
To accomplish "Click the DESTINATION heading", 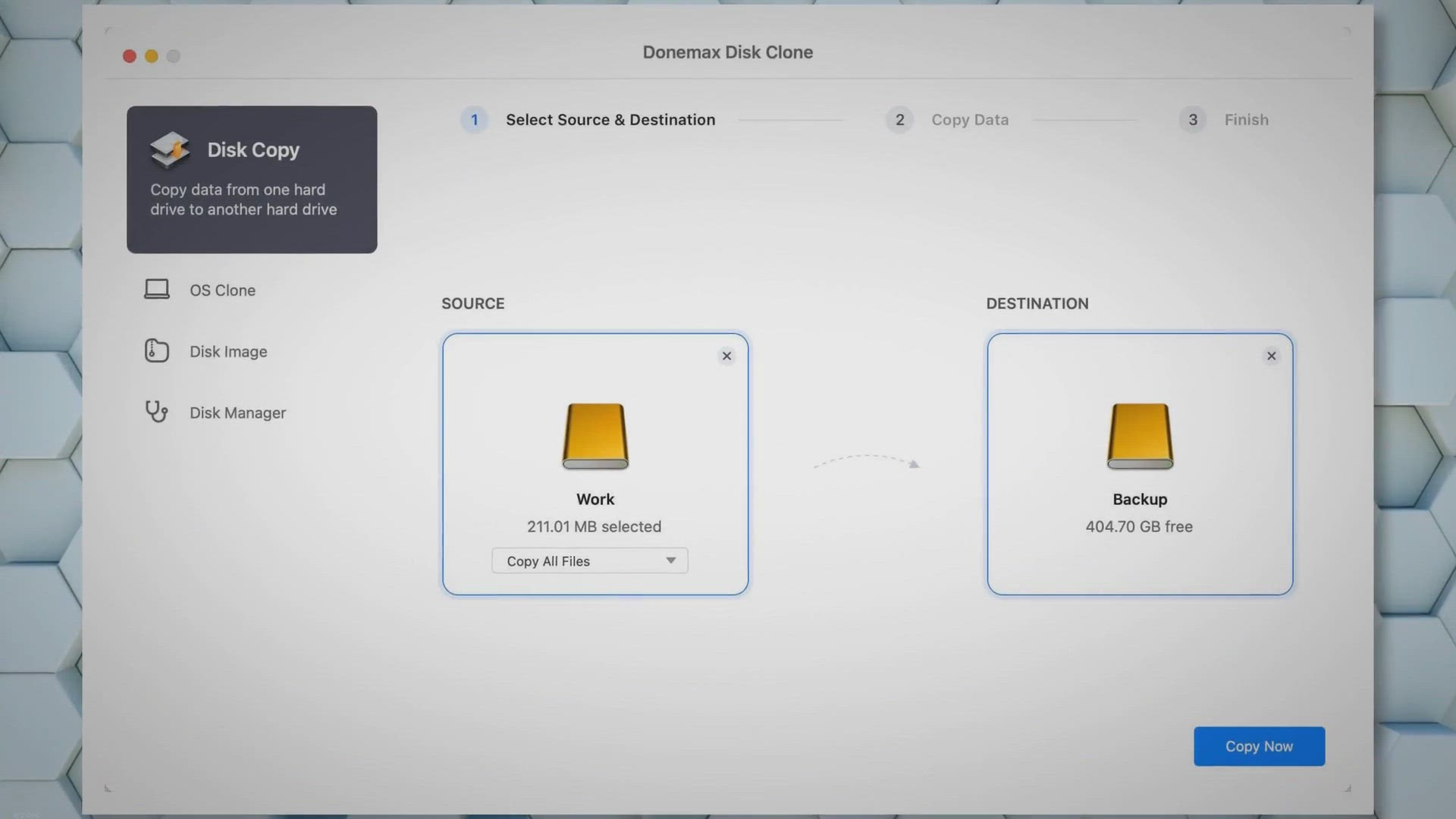I will (x=1037, y=303).
